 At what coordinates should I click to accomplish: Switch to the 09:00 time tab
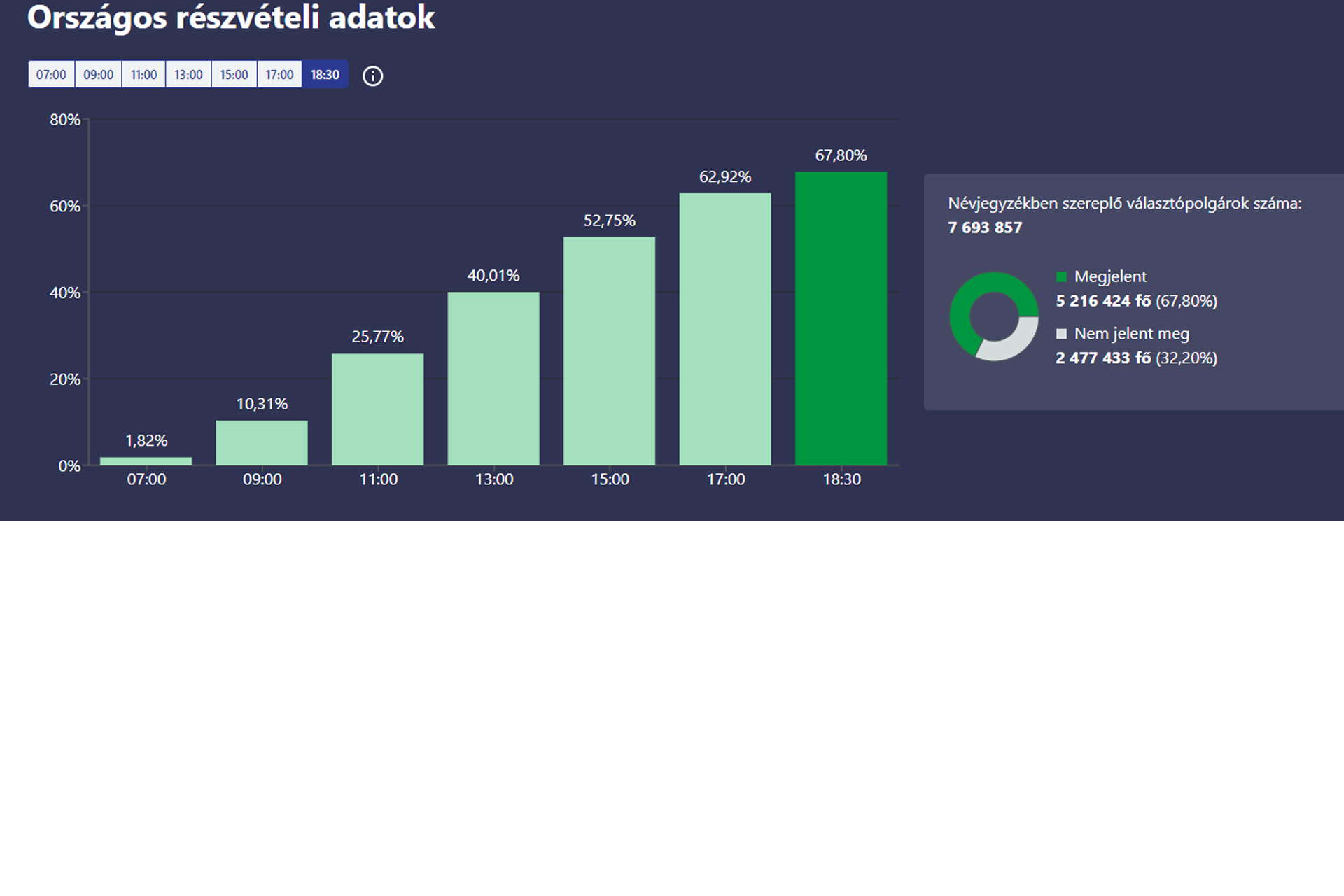(98, 75)
